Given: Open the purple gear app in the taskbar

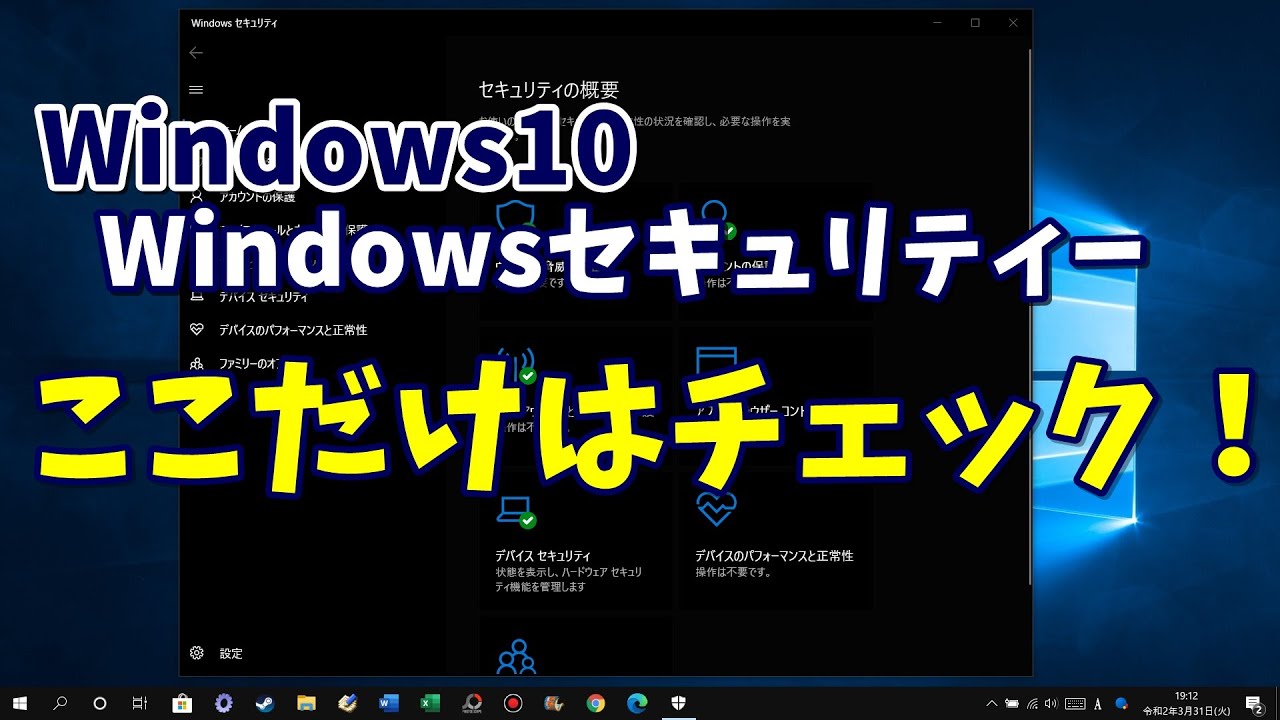Looking at the screenshot, I should [x=224, y=703].
